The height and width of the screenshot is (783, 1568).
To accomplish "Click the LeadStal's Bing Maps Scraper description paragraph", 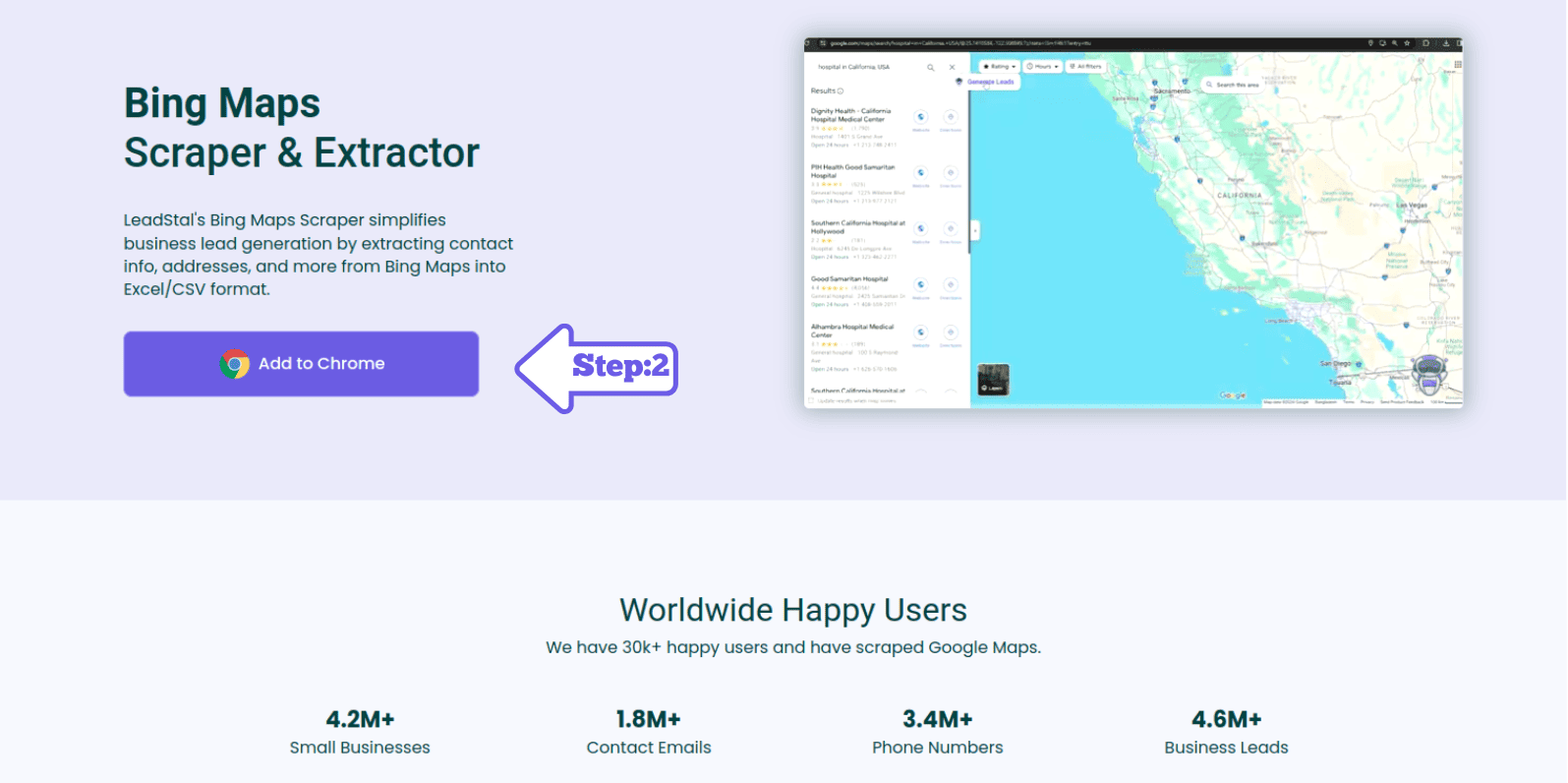I will click(319, 255).
